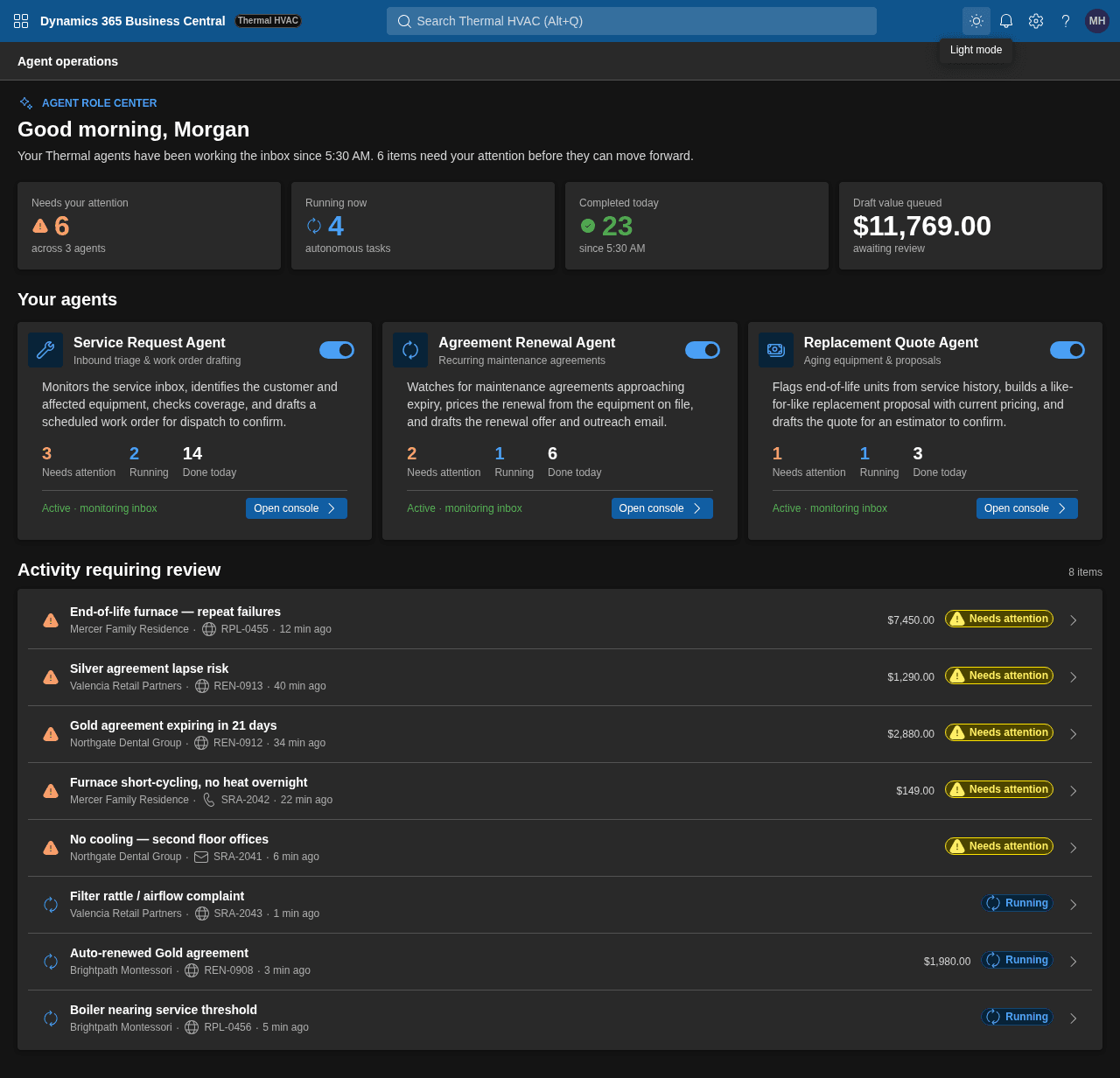
Task: Click phone icon beside SRA-2042
Action: pyautogui.click(x=209, y=800)
